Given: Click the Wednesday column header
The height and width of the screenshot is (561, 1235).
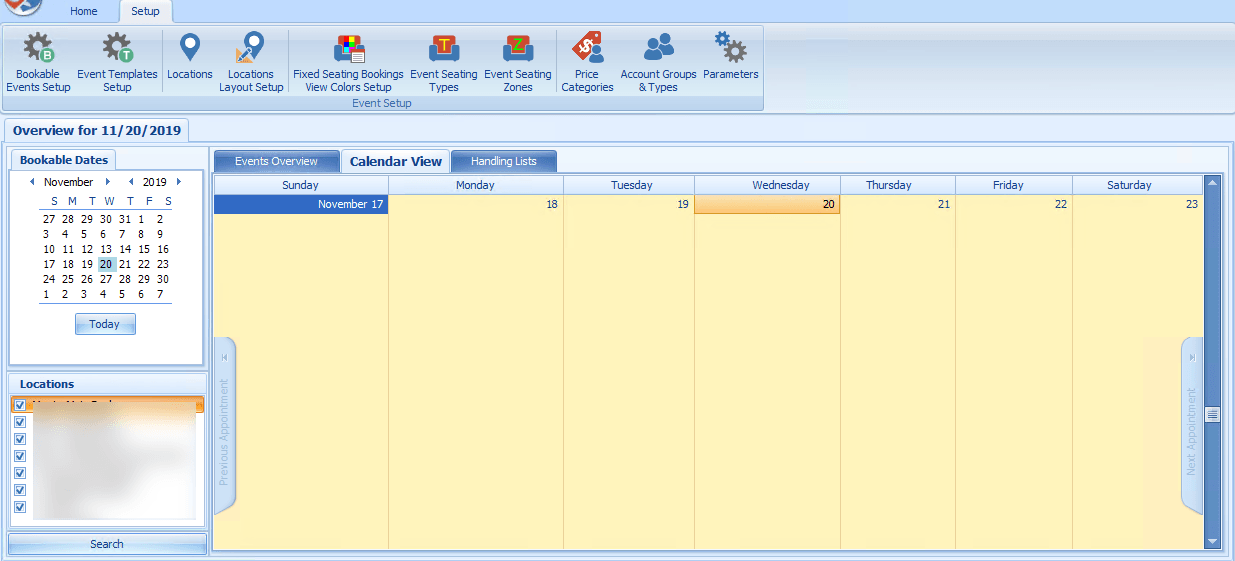Looking at the screenshot, I should 767,185.
